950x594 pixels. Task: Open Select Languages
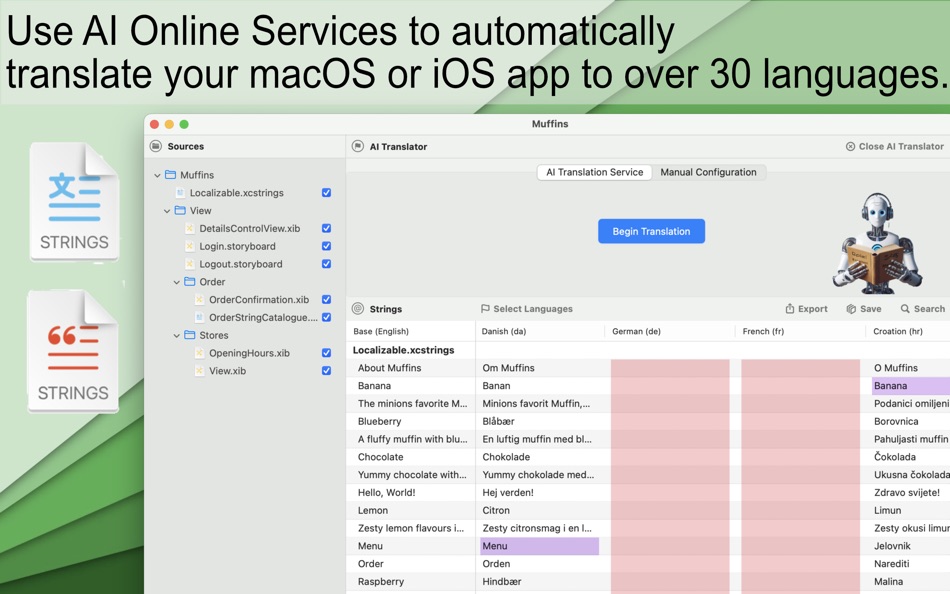[x=526, y=309]
